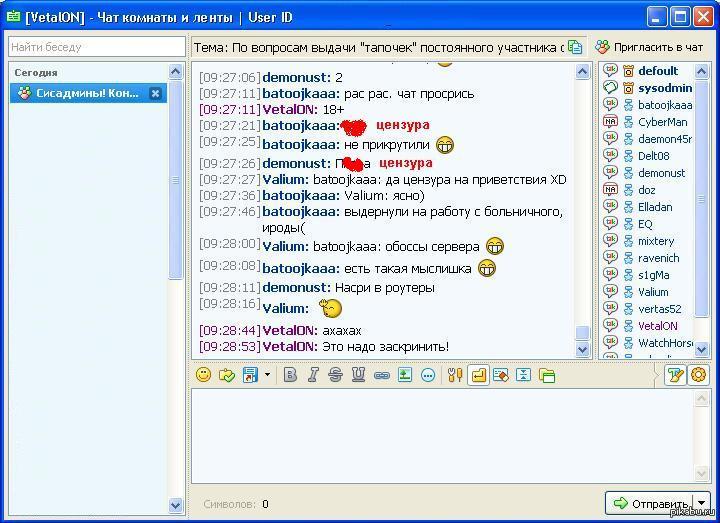The height and width of the screenshot is (523, 720).
Task: Toggle bold text formatting
Action: click(290, 375)
